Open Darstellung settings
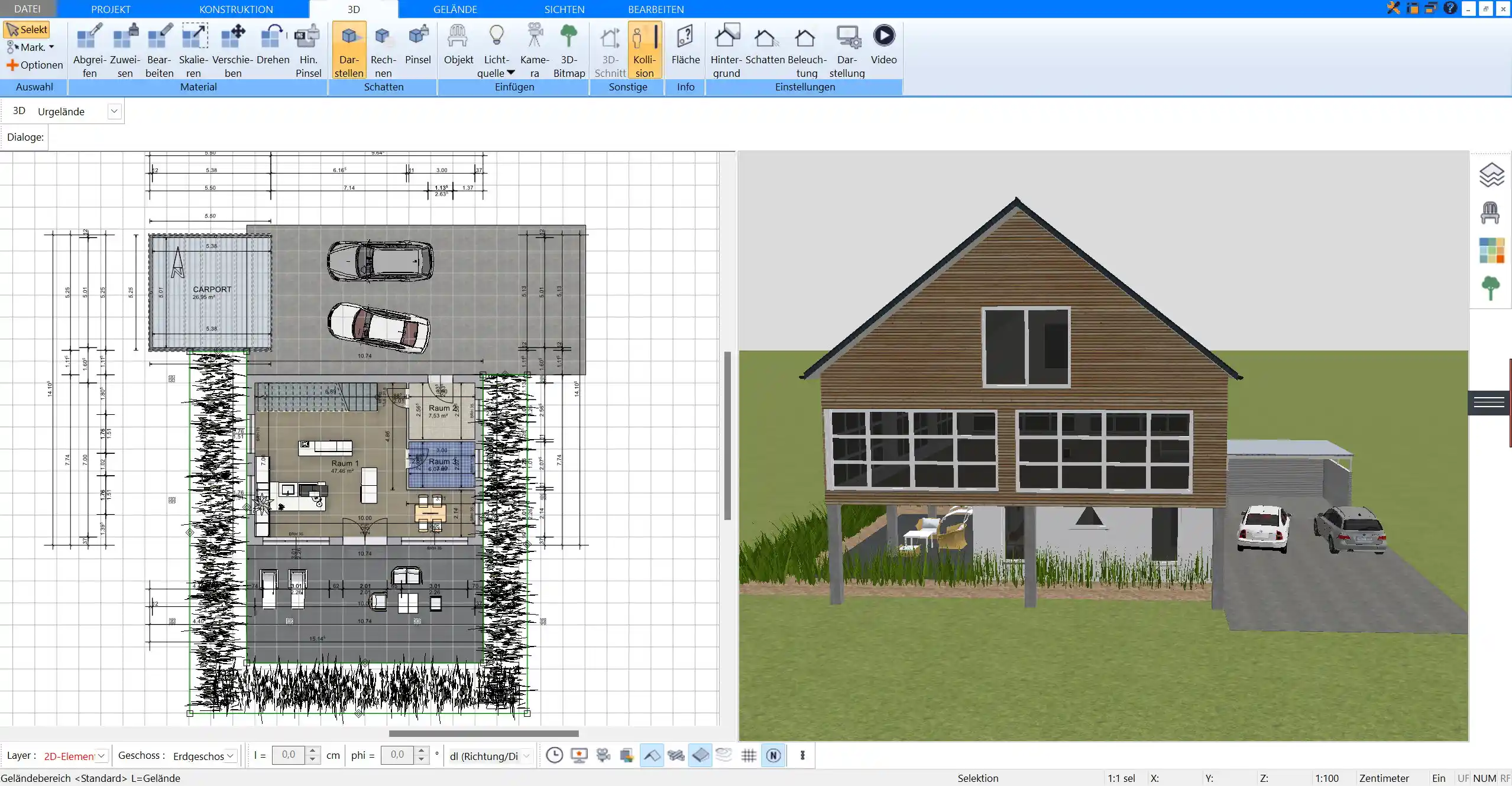Viewport: 1512px width, 786px height. click(x=847, y=50)
